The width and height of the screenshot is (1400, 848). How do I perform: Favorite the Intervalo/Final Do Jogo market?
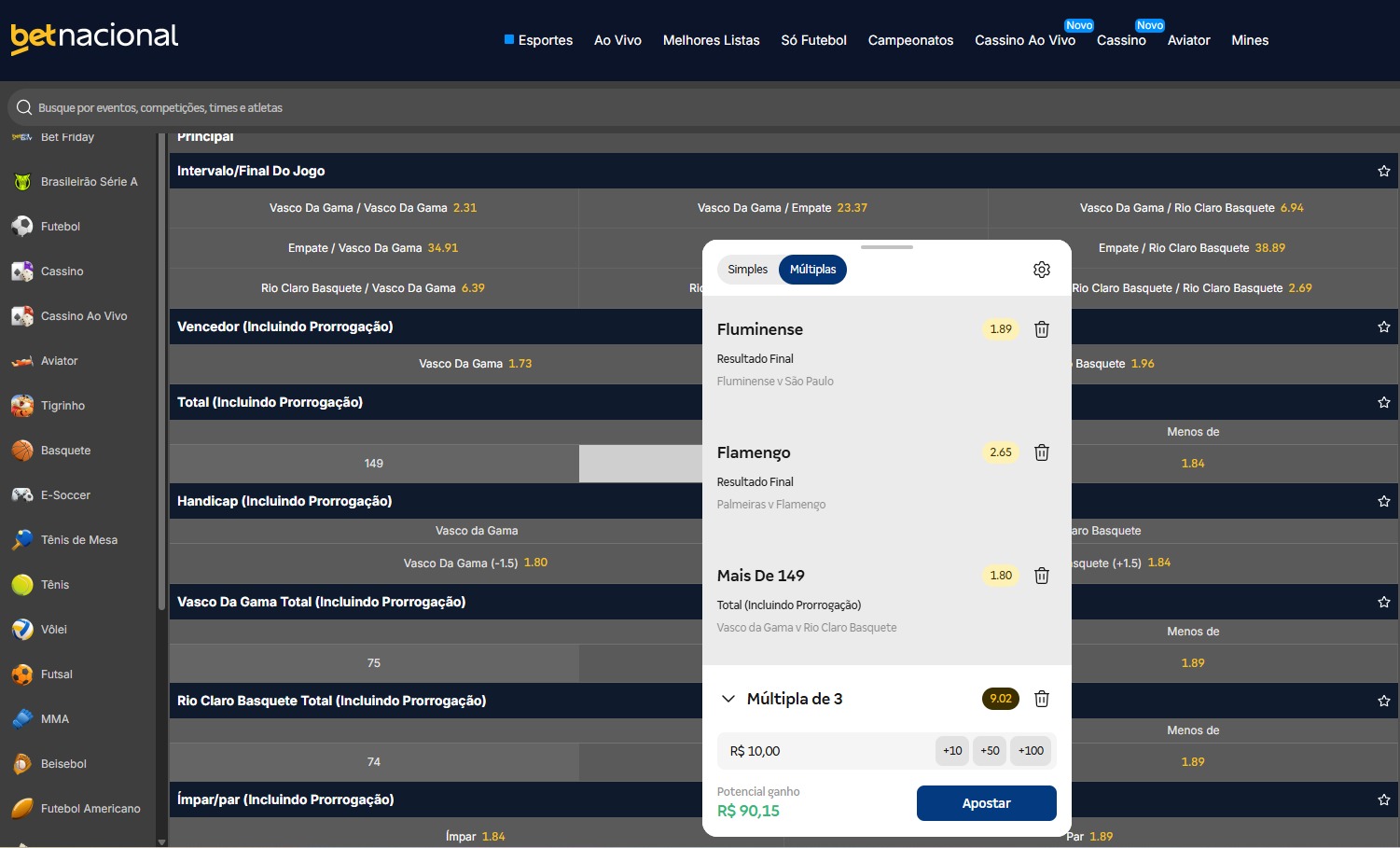click(x=1383, y=171)
